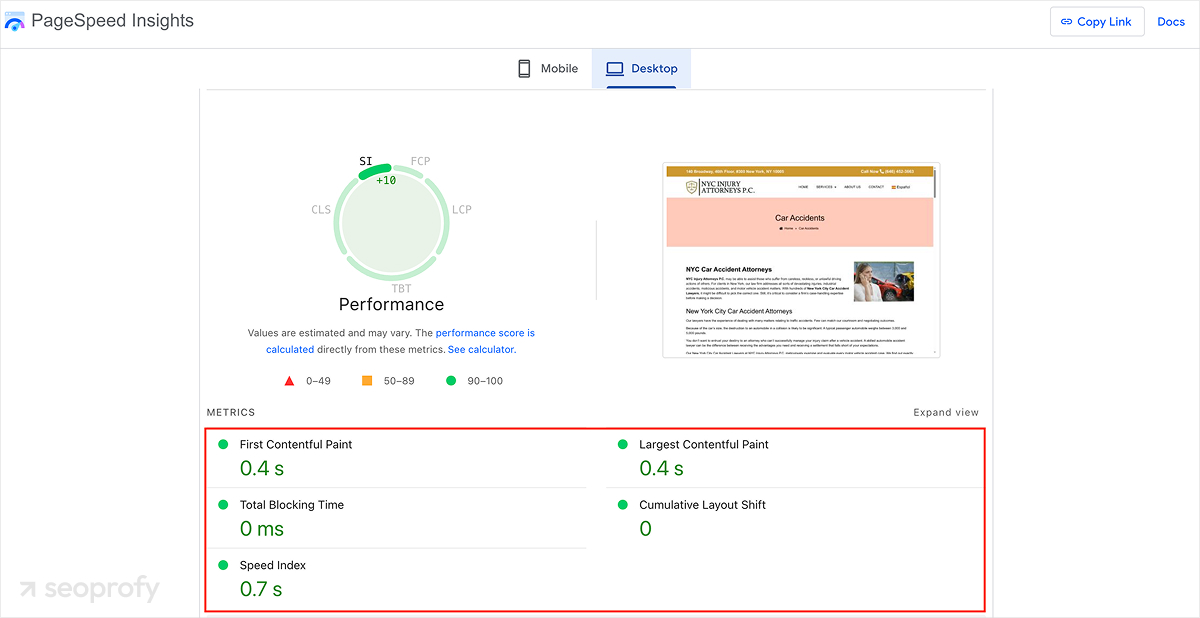Open the See calculator link
The image size is (1200, 618).
(480, 349)
